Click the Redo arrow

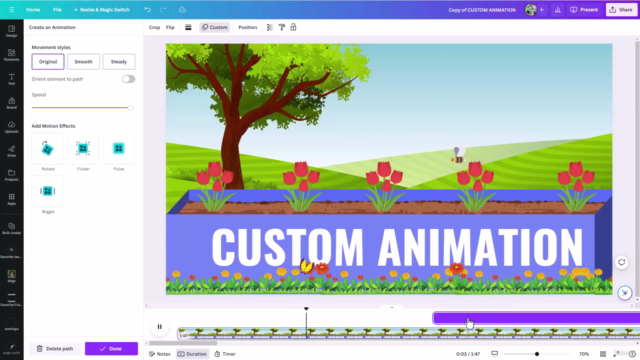coord(163,9)
